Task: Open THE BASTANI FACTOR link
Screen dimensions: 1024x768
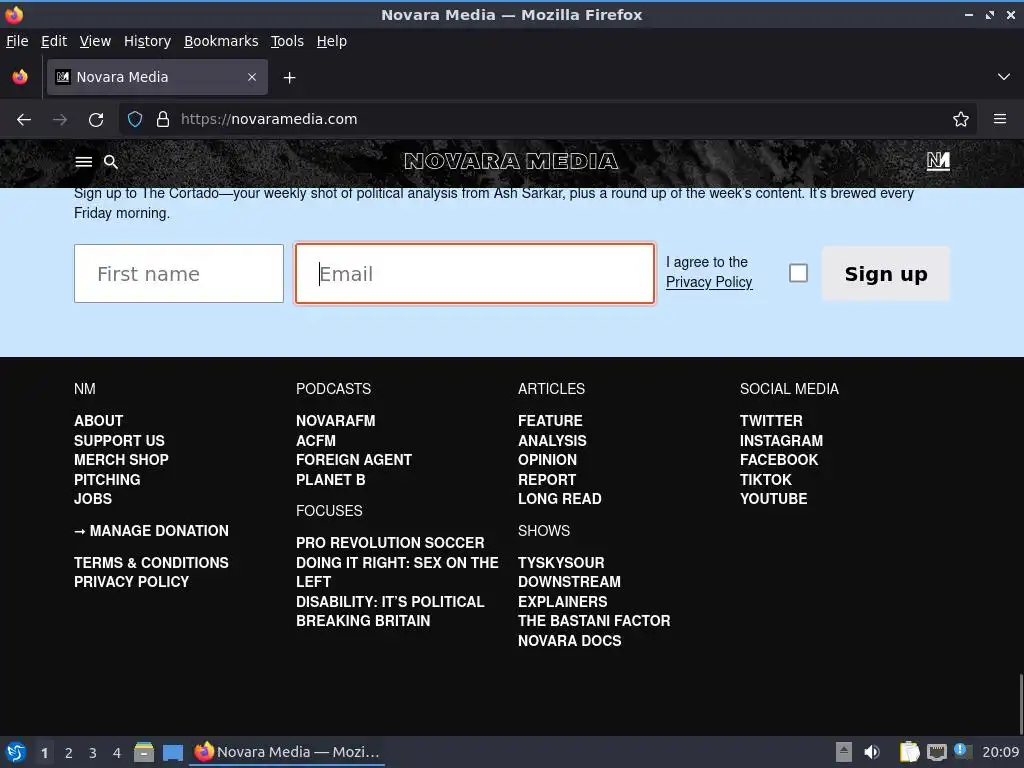Action: (594, 621)
